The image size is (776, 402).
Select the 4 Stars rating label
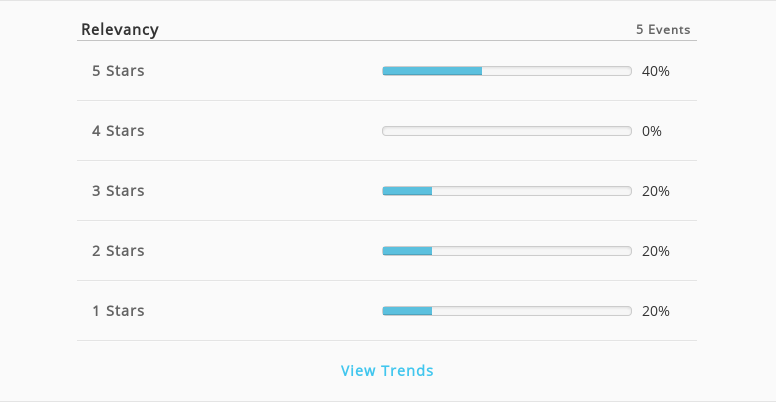(118, 131)
